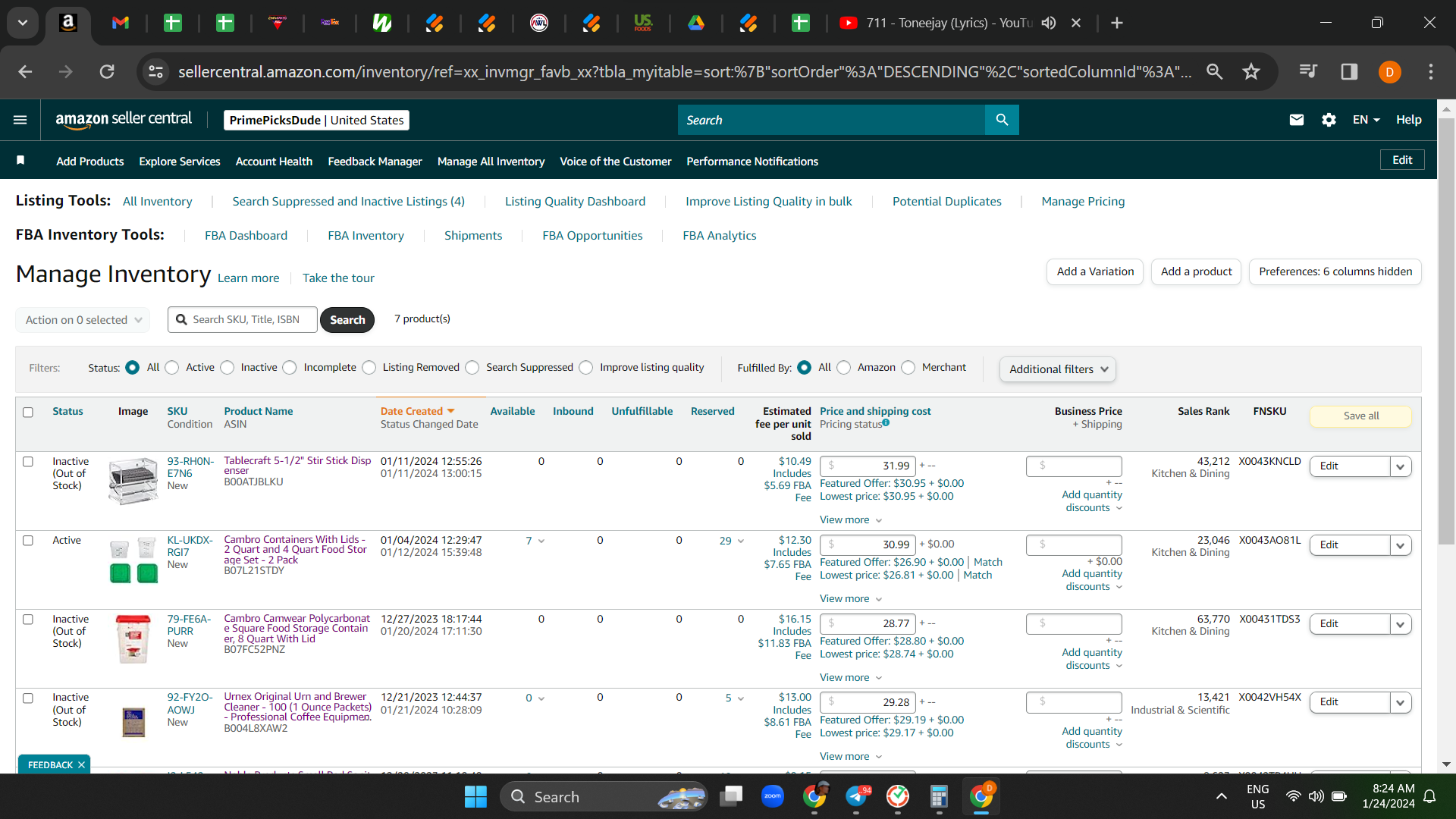Click the pricing status info icon
1456x819 pixels.
point(886,423)
